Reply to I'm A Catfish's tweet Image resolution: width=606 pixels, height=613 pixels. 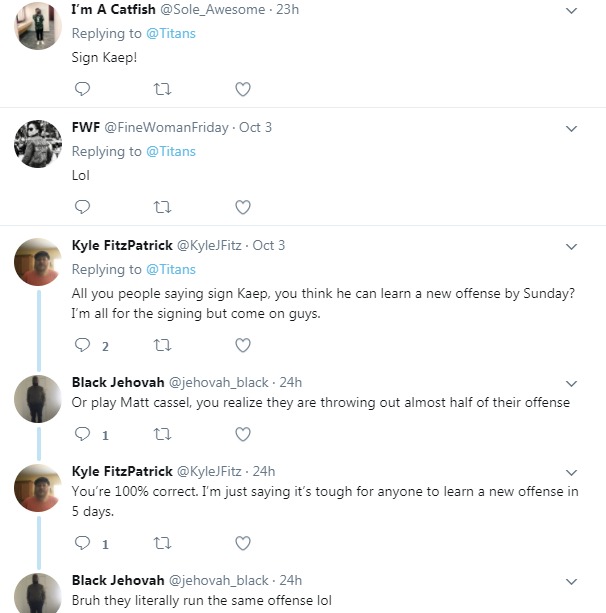tap(83, 90)
